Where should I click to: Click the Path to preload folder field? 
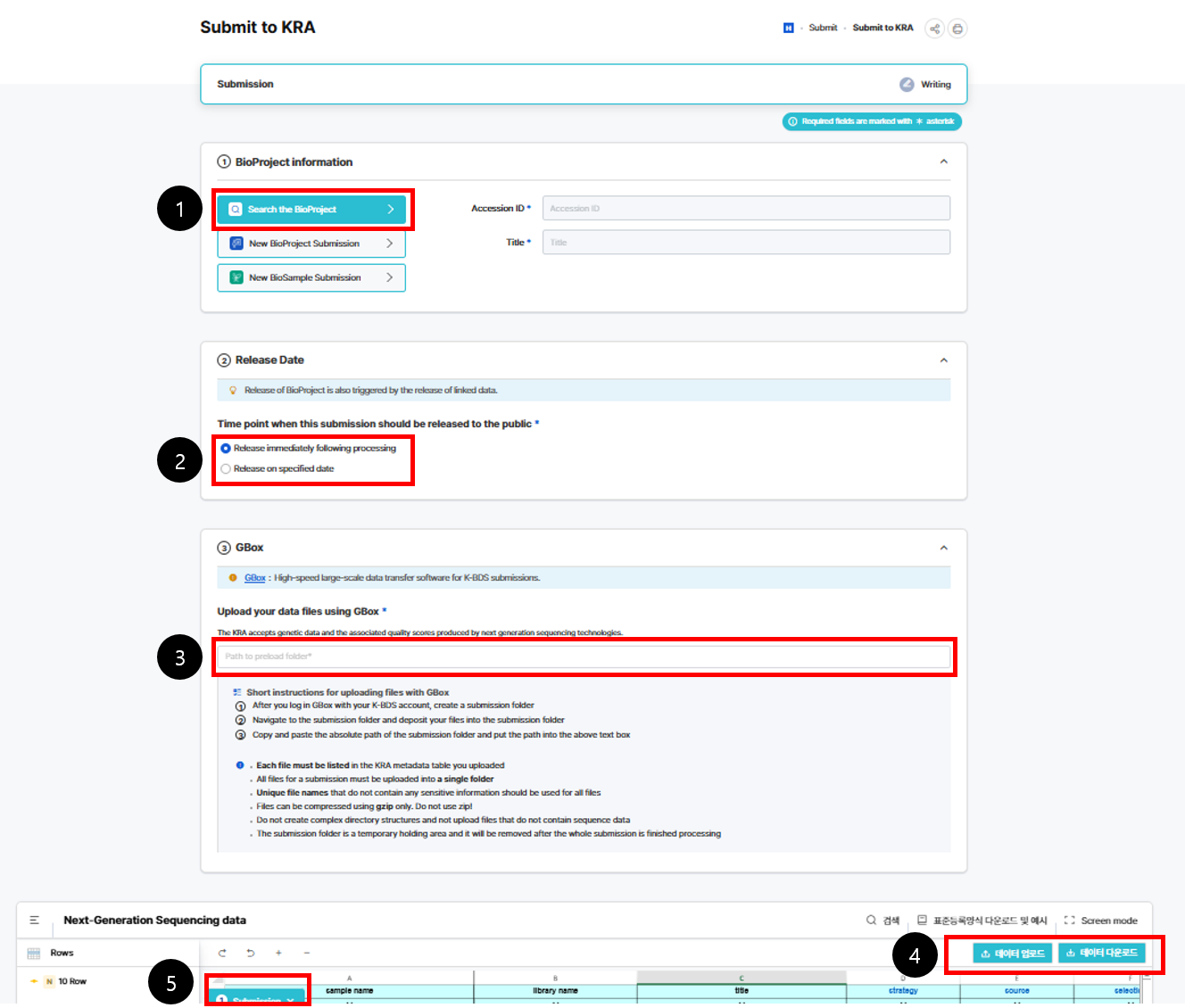(584, 657)
